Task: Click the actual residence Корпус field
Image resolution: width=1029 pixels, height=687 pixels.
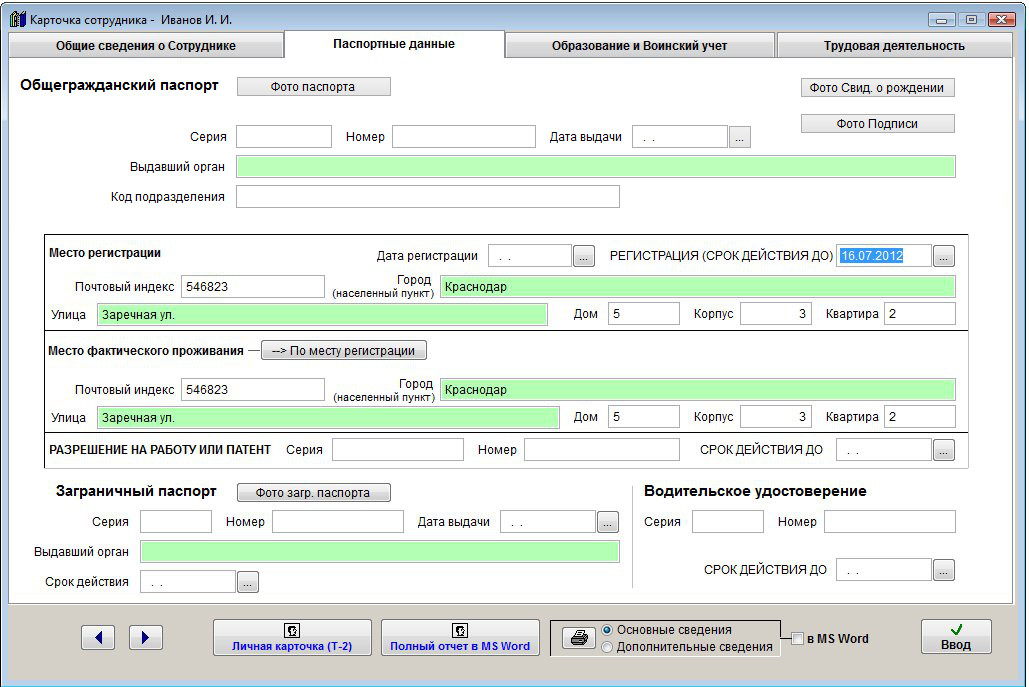Action: click(776, 417)
